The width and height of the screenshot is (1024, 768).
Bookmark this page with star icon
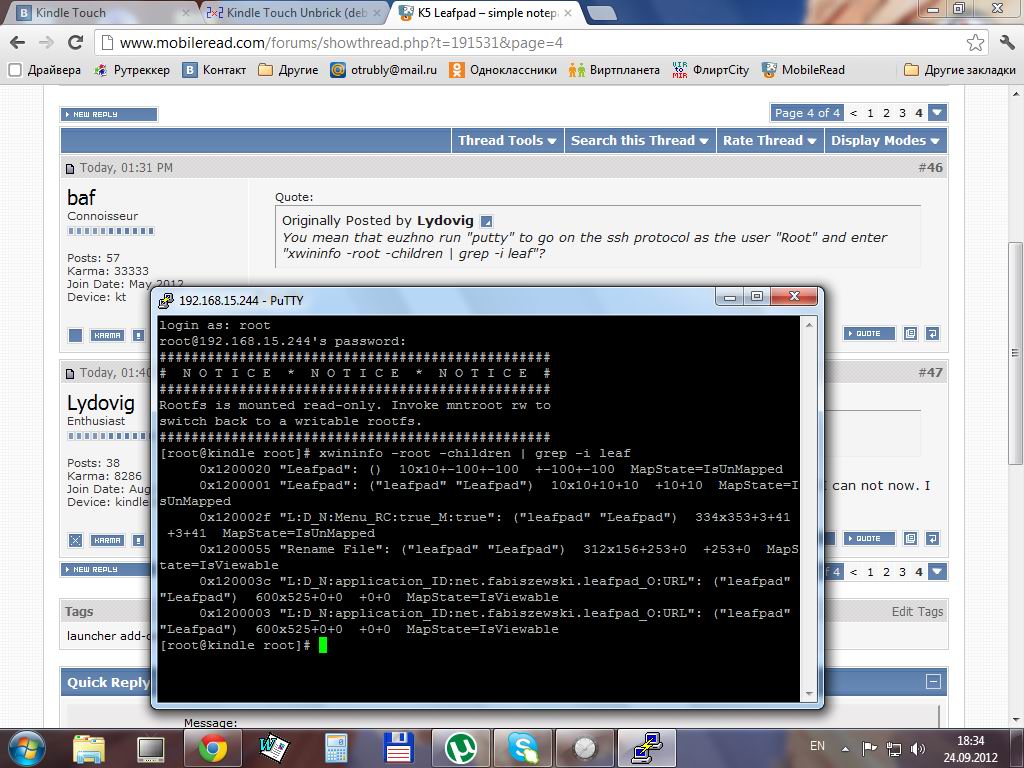[975, 43]
